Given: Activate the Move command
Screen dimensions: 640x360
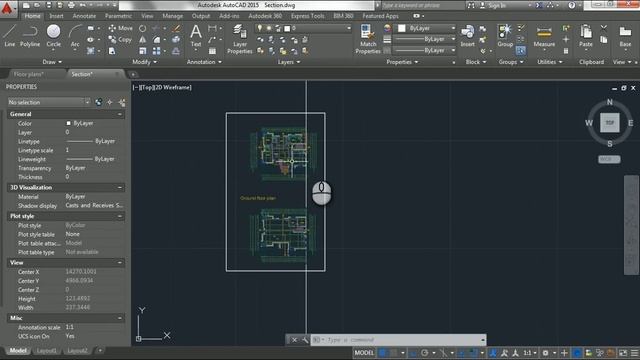Looking at the screenshot, I should coord(120,28).
